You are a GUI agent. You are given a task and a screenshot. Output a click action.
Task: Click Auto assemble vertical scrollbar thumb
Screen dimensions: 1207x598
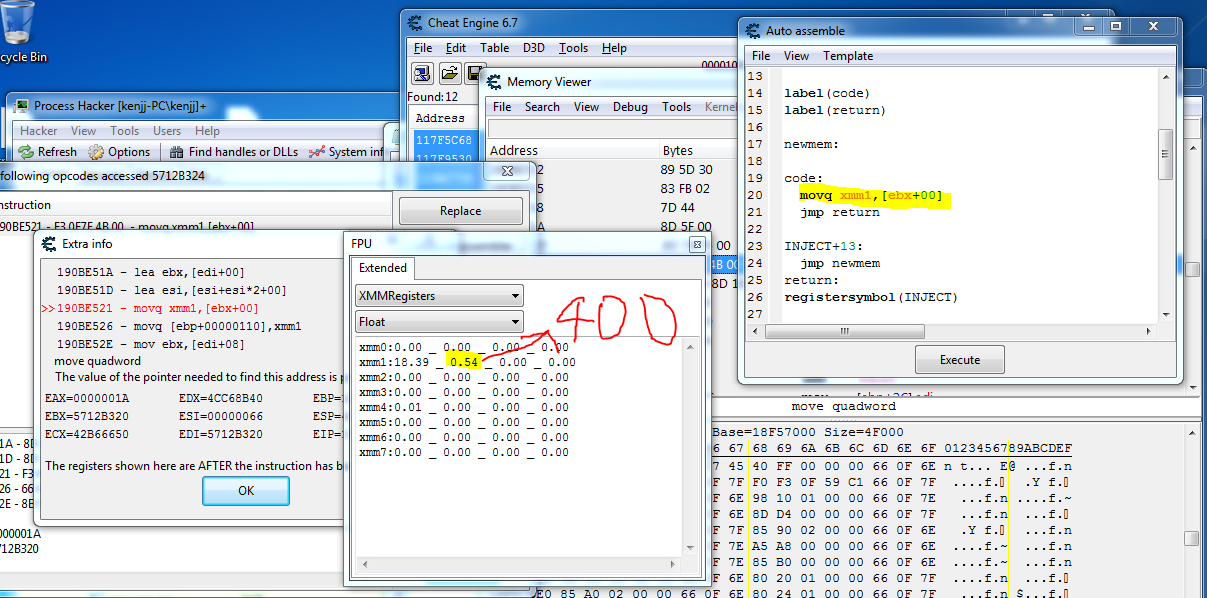pos(1165,153)
